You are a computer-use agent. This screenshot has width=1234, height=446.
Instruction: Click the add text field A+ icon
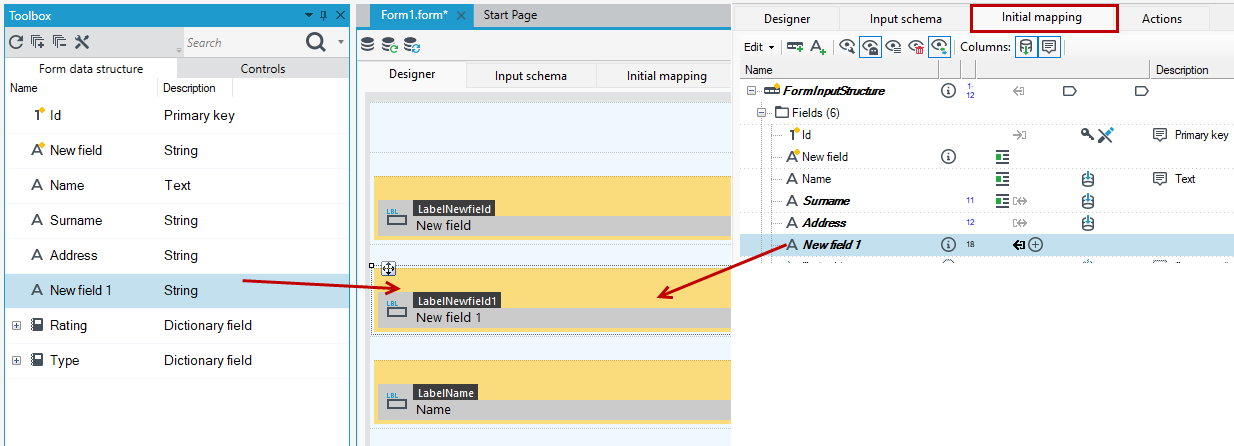(818, 47)
